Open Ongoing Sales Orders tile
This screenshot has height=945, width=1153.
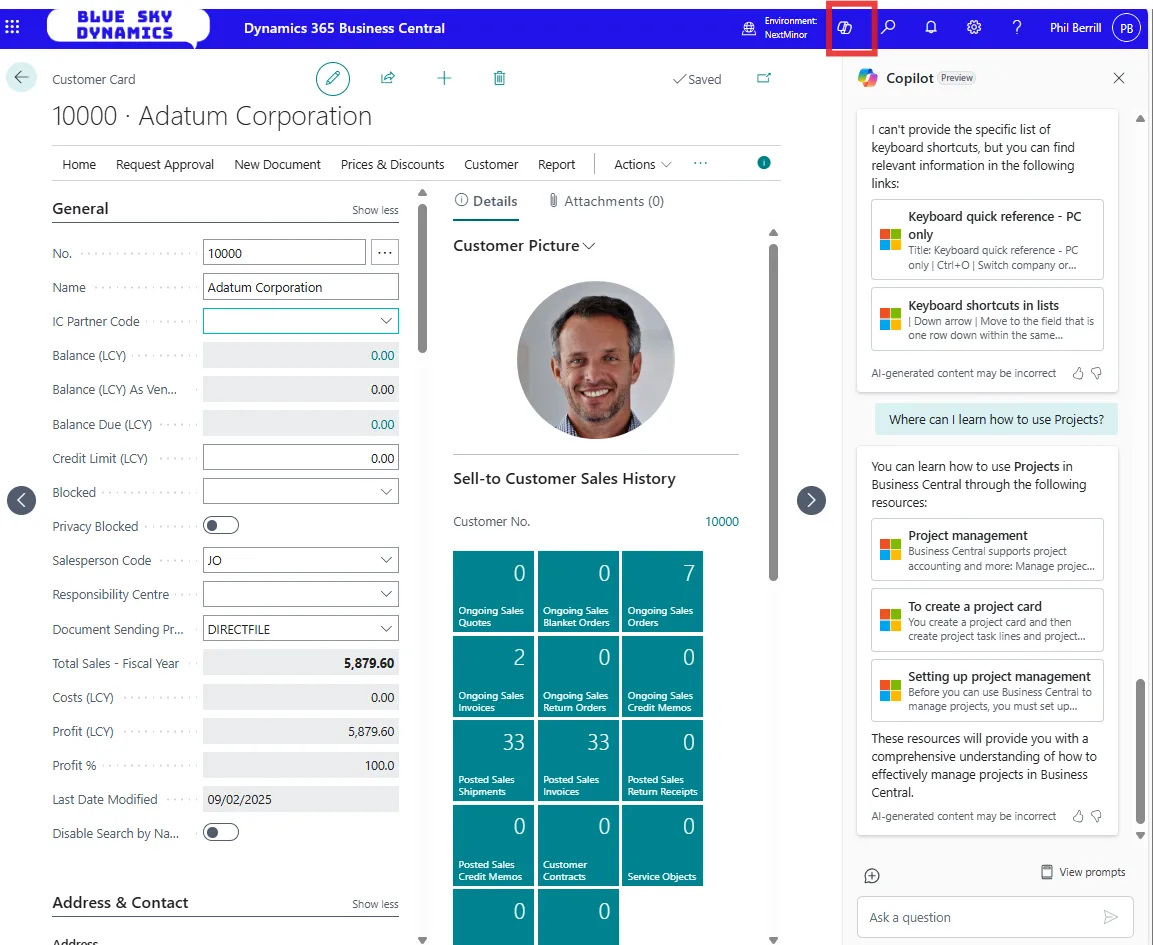click(x=663, y=591)
